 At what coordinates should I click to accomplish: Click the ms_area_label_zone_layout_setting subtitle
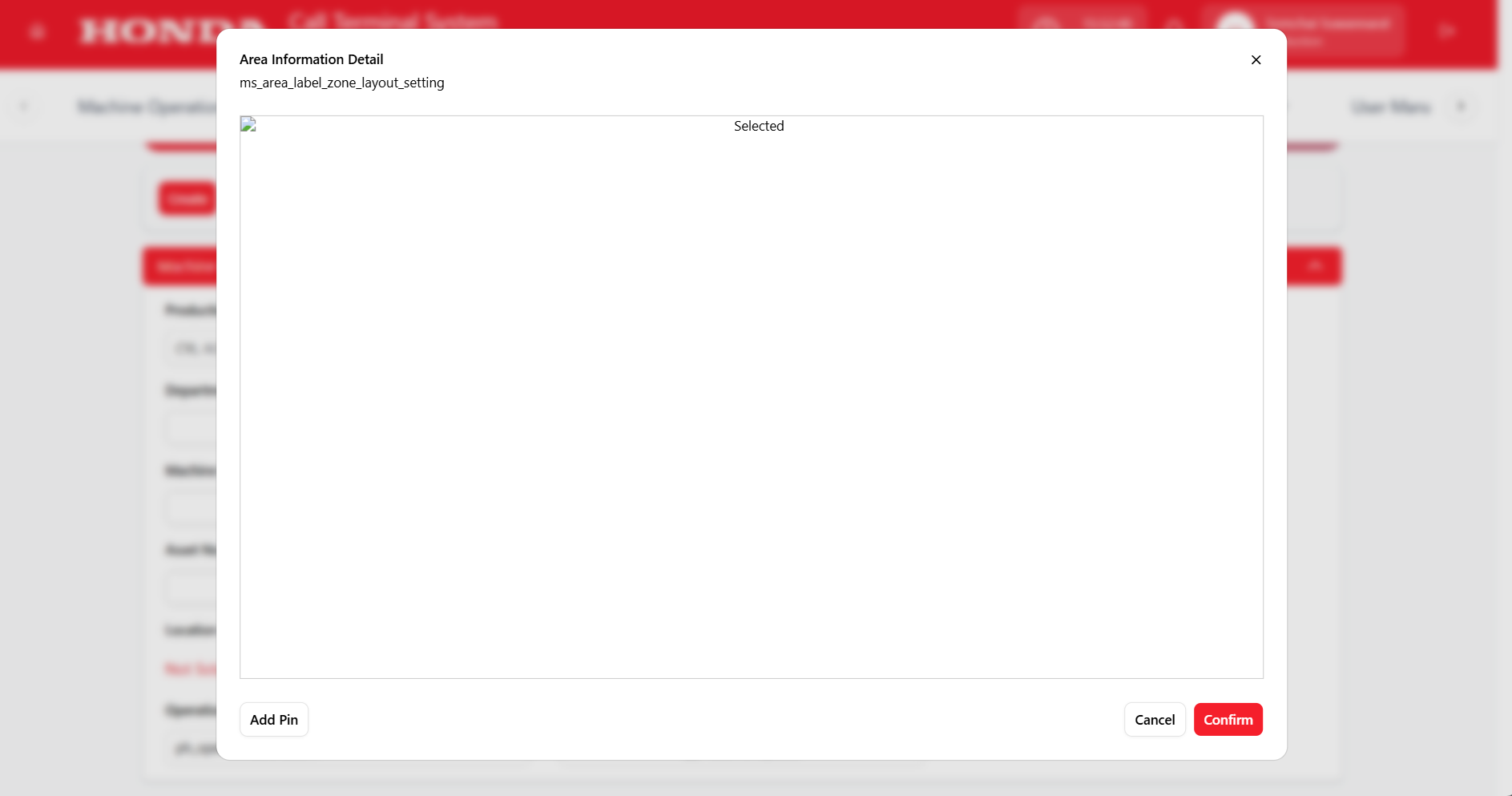pos(341,83)
